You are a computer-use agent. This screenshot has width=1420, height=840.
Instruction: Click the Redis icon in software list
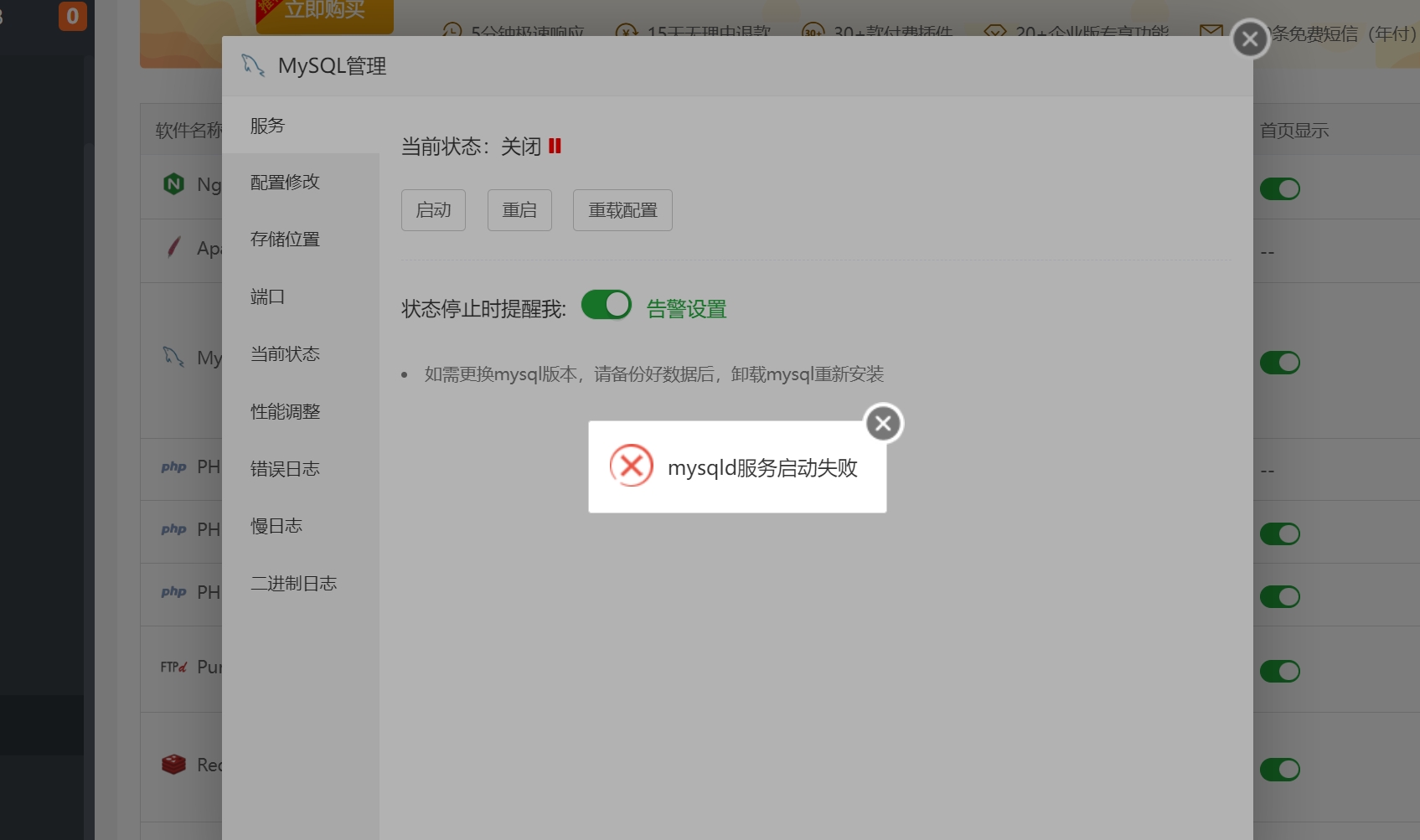[173, 764]
